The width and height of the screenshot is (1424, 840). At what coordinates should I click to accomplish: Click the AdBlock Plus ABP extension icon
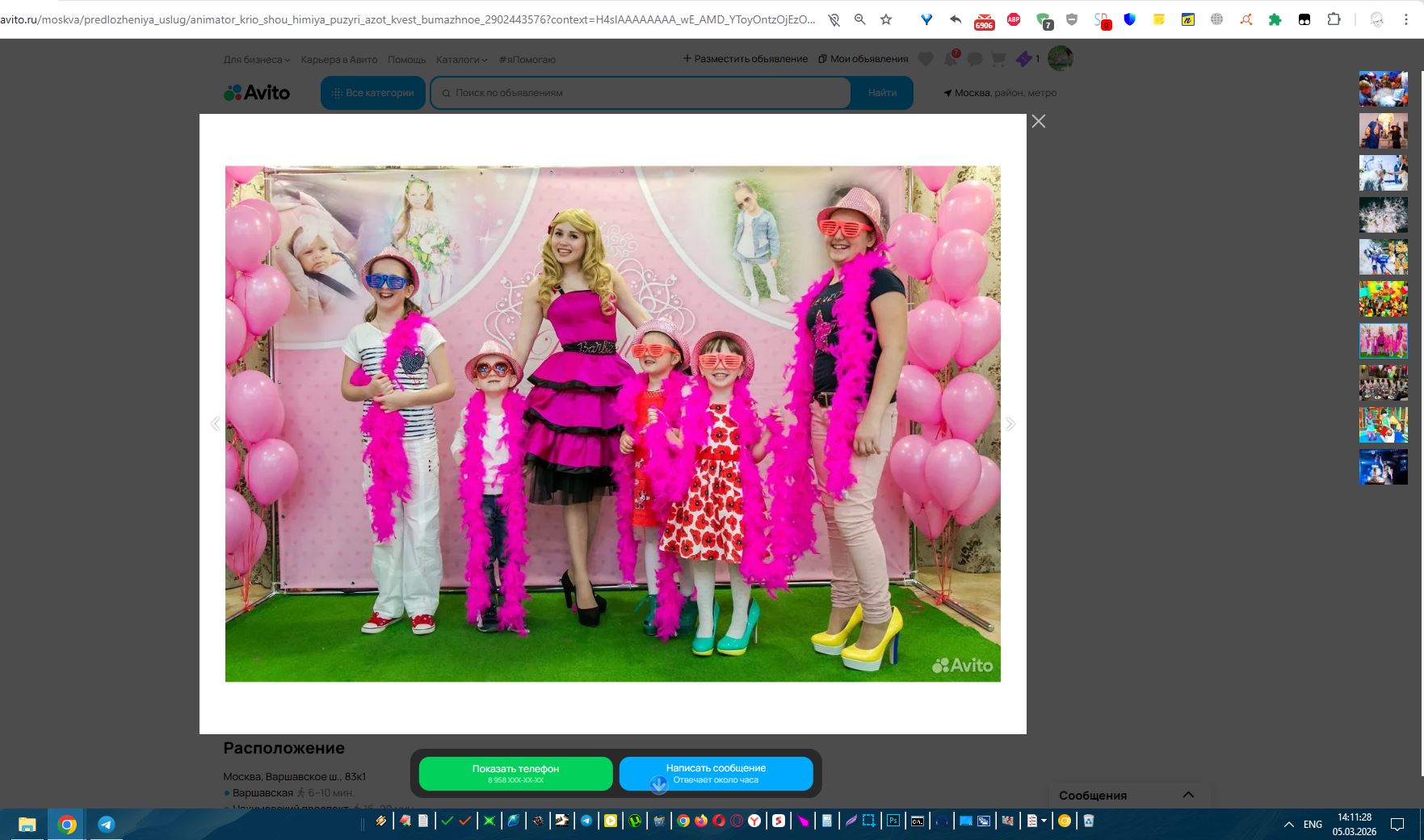(x=1014, y=19)
